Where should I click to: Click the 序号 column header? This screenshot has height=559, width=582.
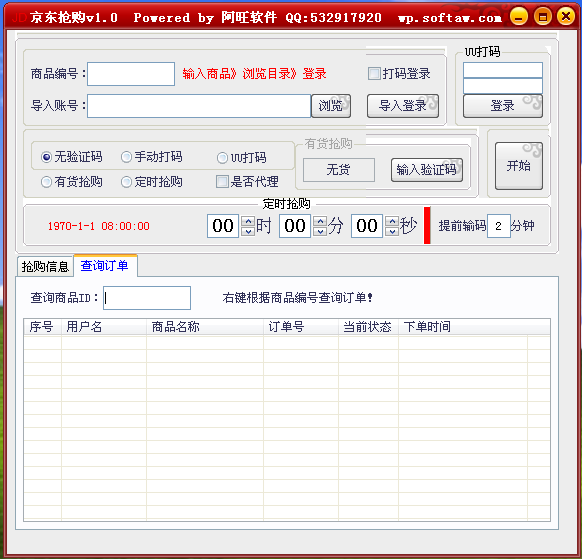(x=42, y=327)
